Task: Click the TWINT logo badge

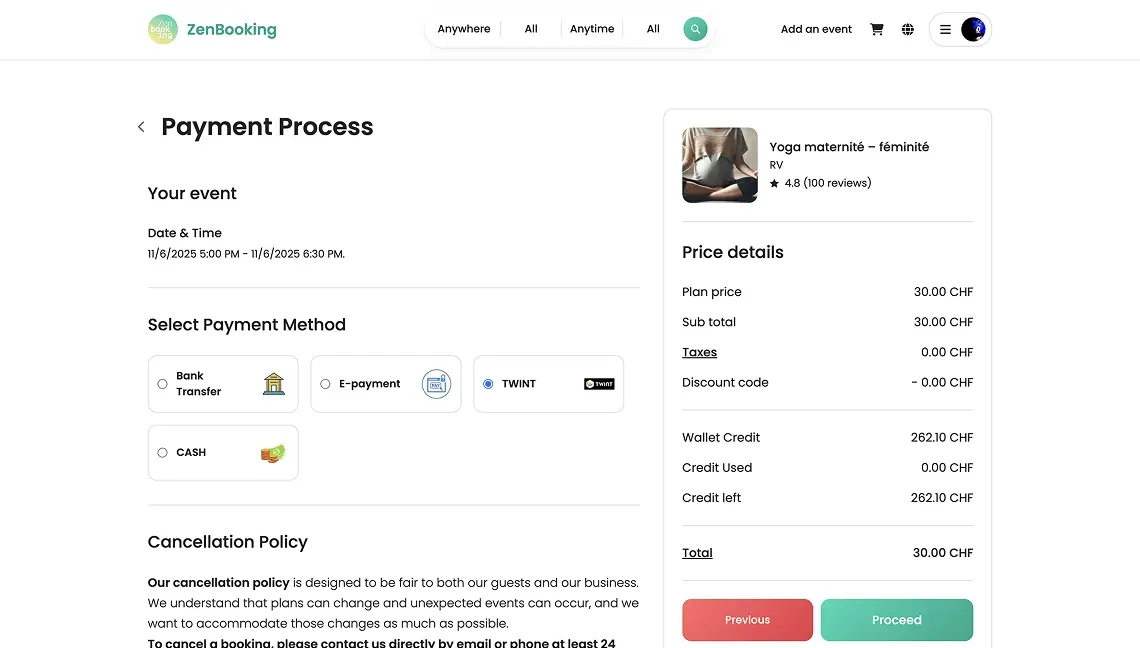Action: [599, 383]
